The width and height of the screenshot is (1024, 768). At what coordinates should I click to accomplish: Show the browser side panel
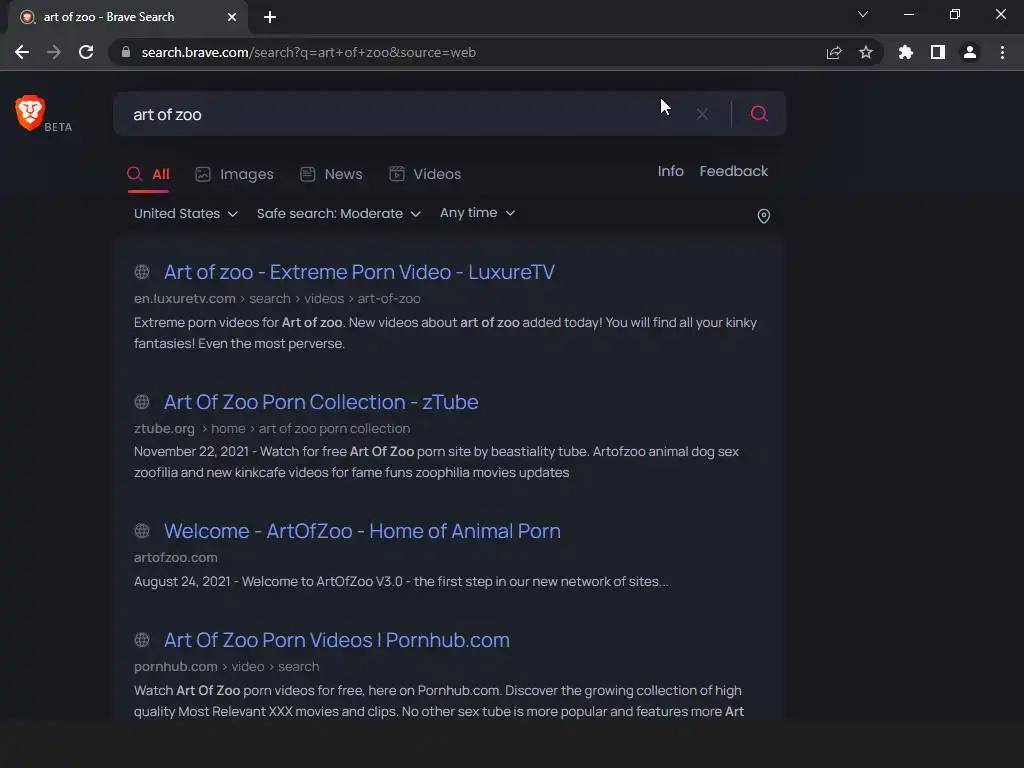938,52
